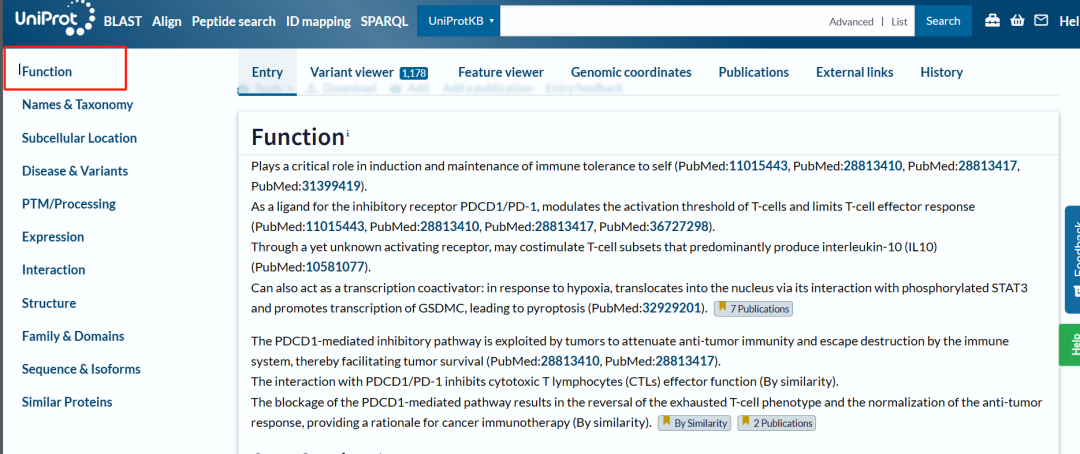Click the envelope contact icon
This screenshot has width=1080, height=454.
coord(1041,21)
